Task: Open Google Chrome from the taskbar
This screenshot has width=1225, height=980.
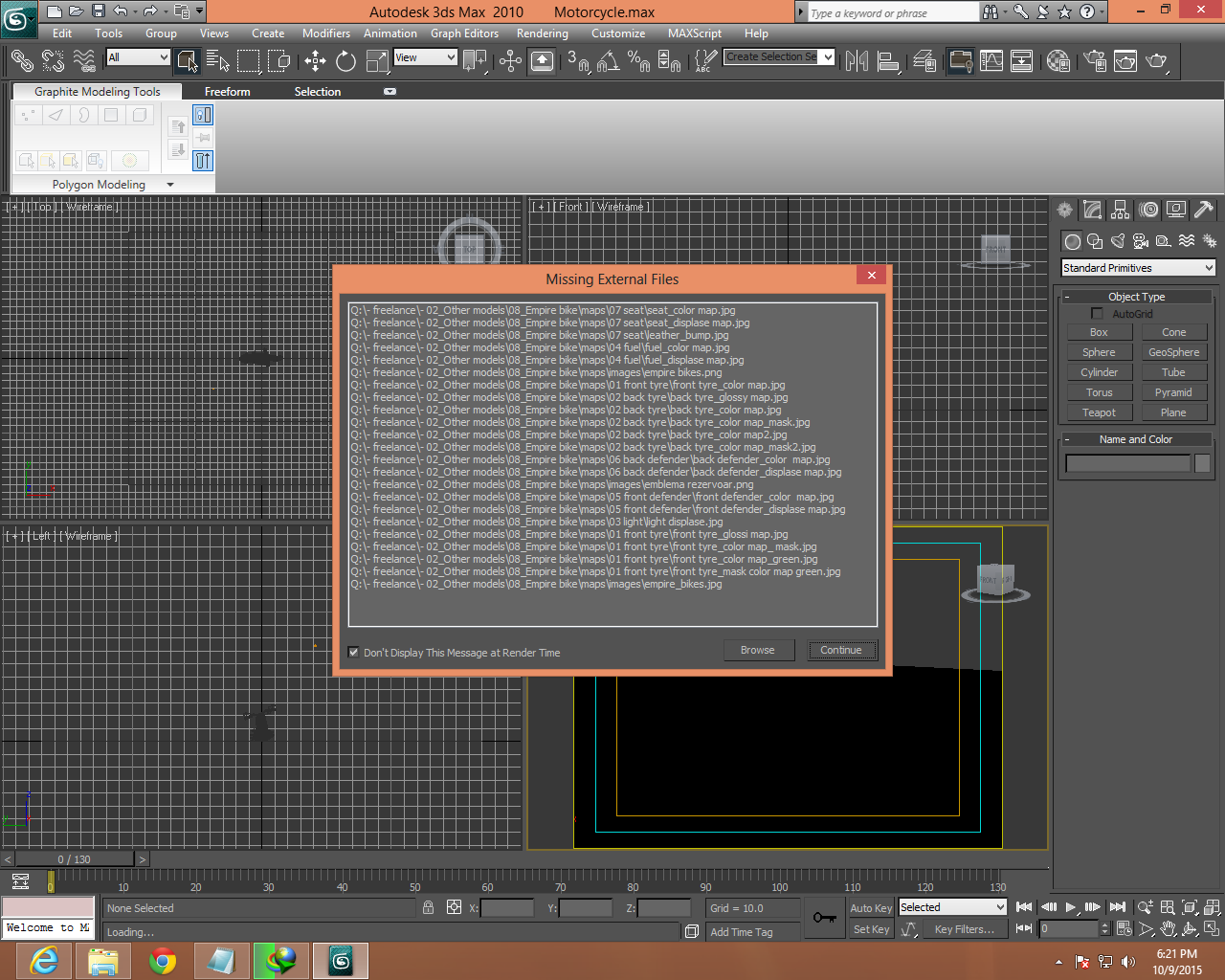Action: [163, 961]
